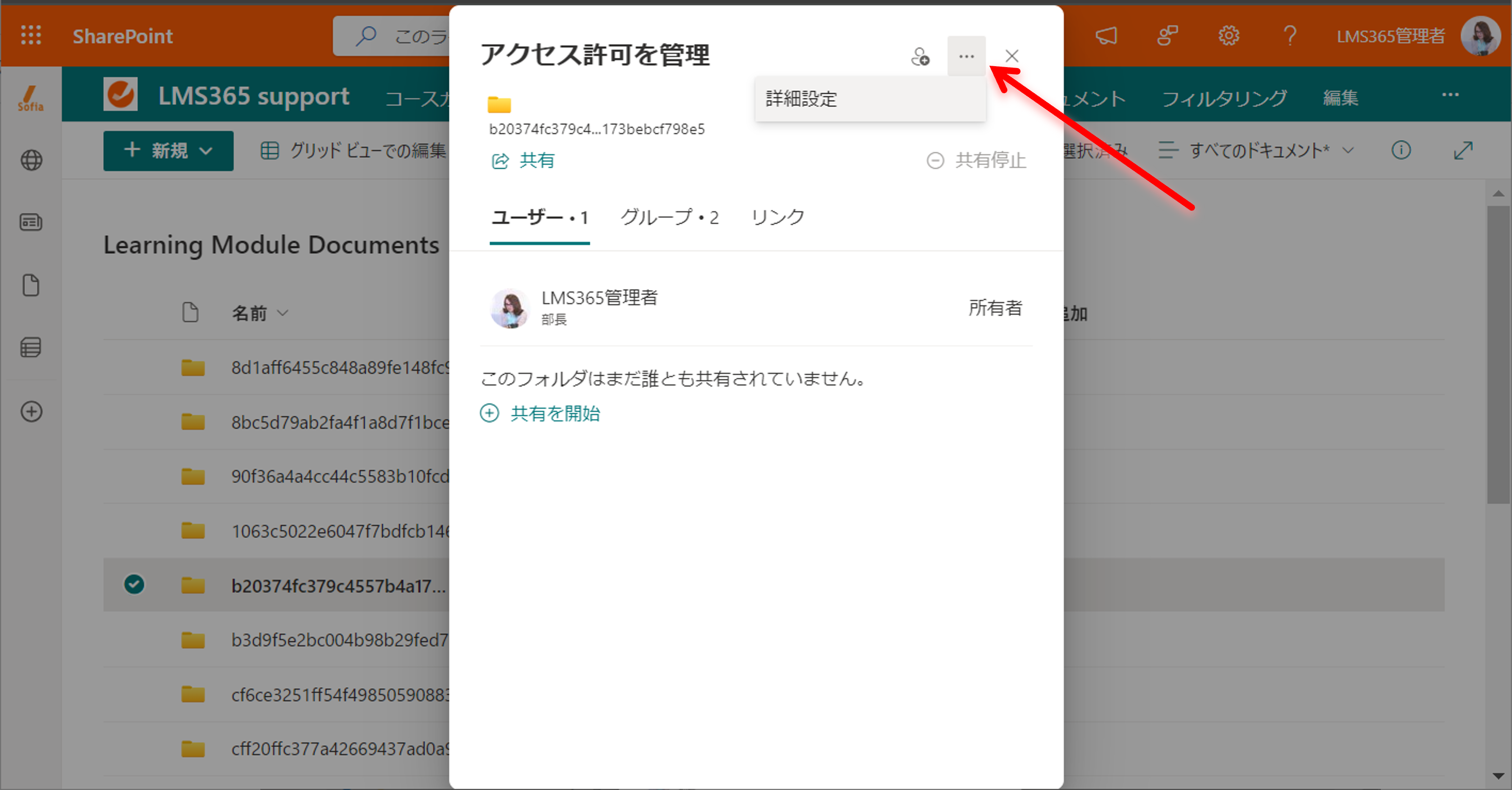Open the globe icon in left rail
The width and height of the screenshot is (1512, 790).
click(x=31, y=160)
